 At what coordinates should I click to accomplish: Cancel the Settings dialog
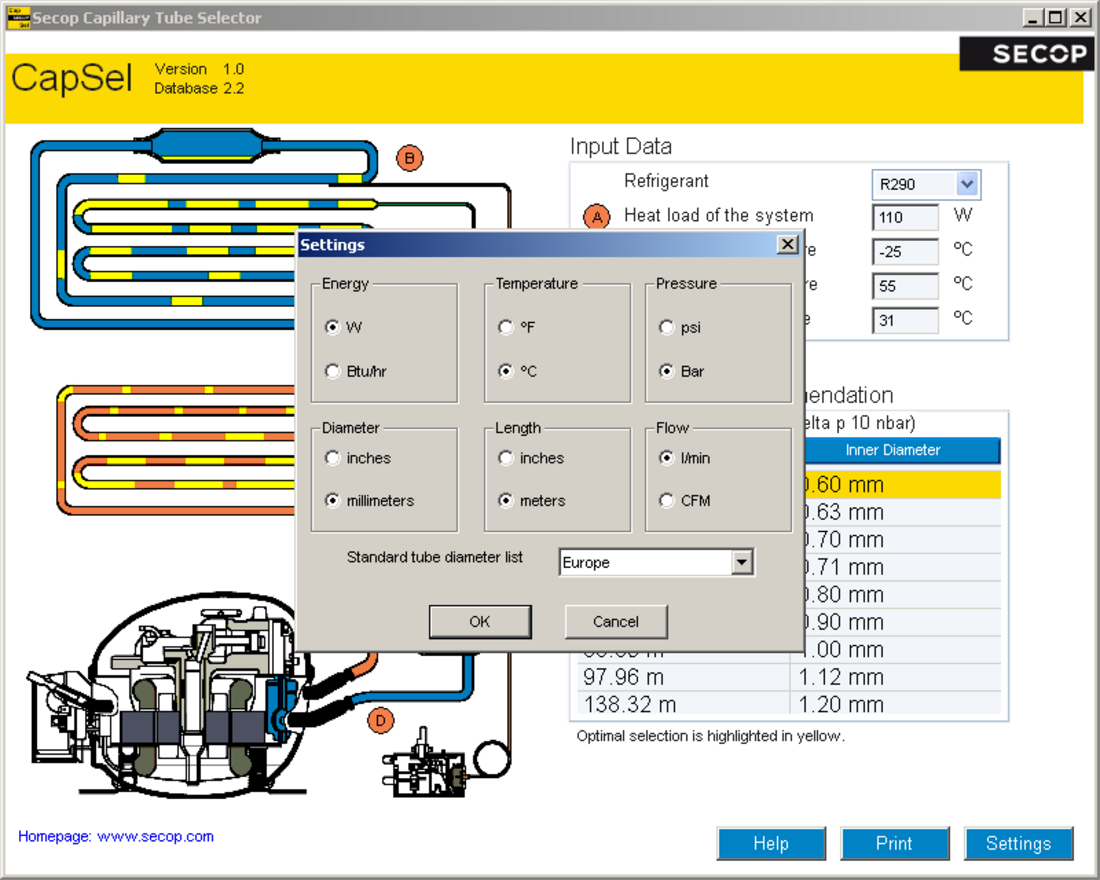616,622
